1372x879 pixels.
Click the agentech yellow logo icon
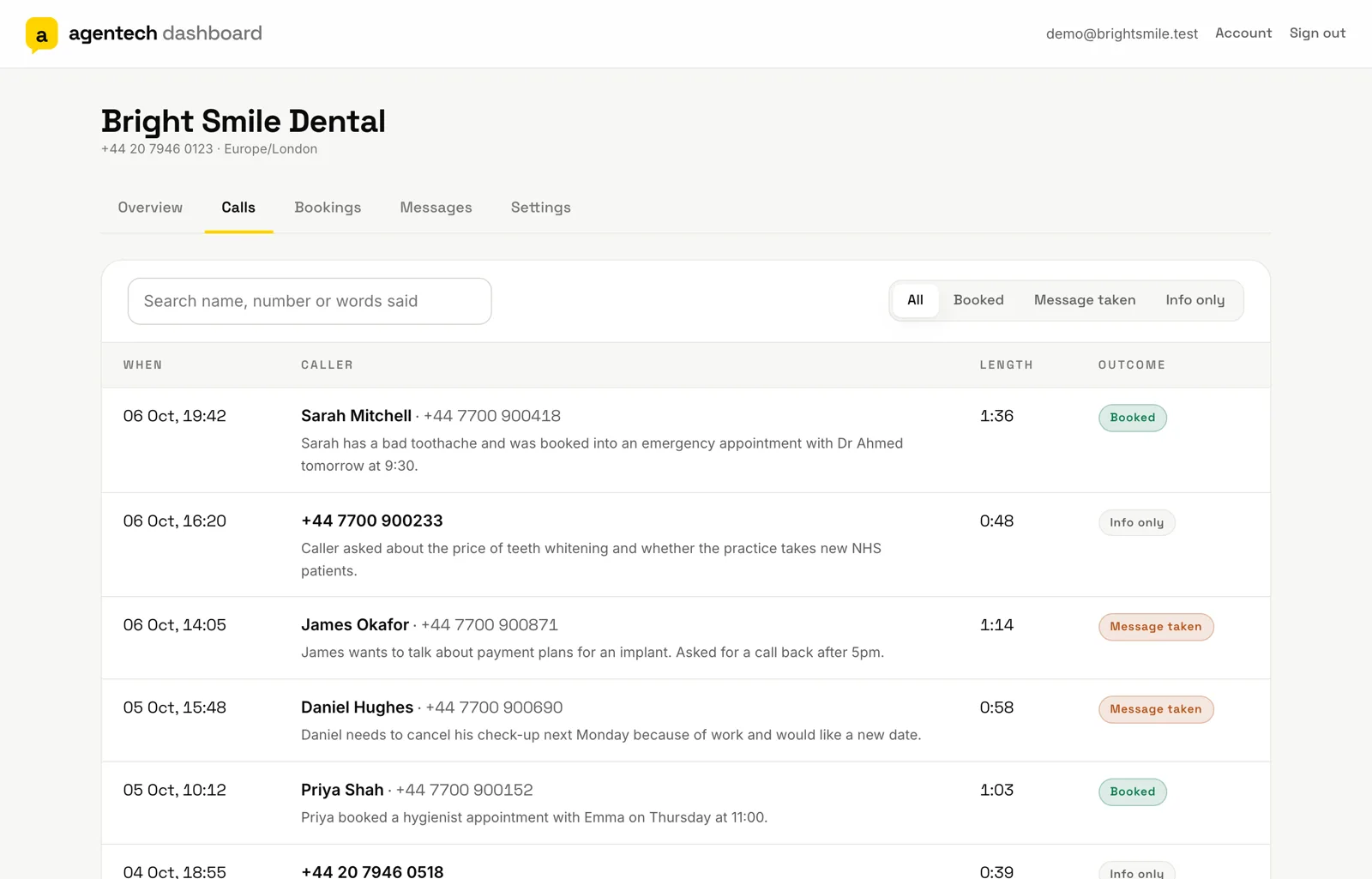[41, 35]
